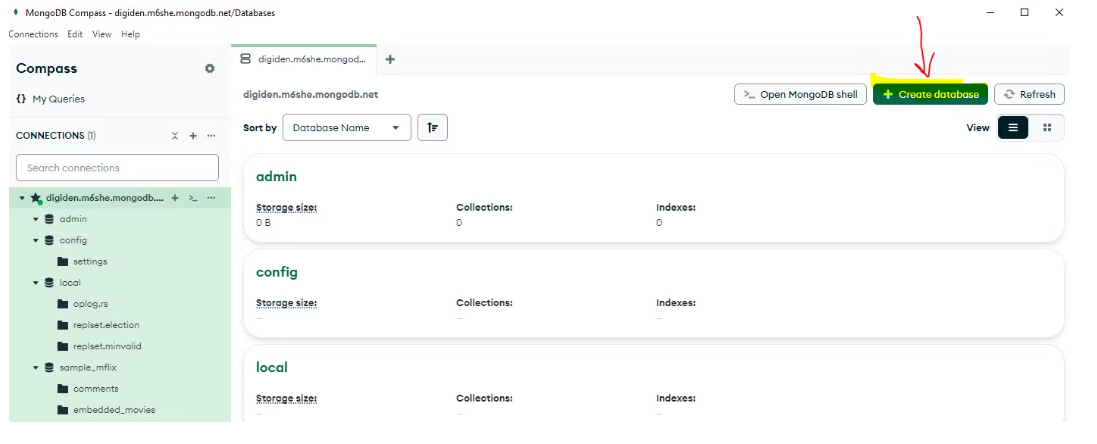The image size is (1097, 444).
Task: Collapse all connections icon in CONNECTIONS header
Action: [x=175, y=136]
